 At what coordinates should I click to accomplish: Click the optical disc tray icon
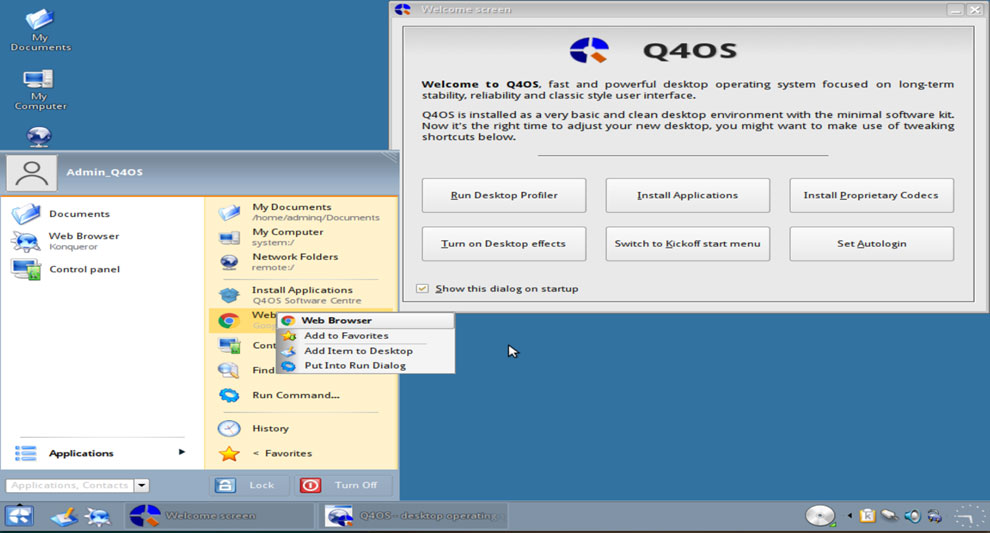(x=820, y=516)
